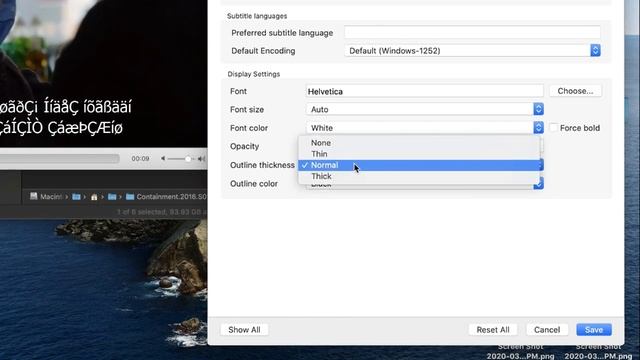
Task: Adjust the player volume slider
Action: point(182,158)
